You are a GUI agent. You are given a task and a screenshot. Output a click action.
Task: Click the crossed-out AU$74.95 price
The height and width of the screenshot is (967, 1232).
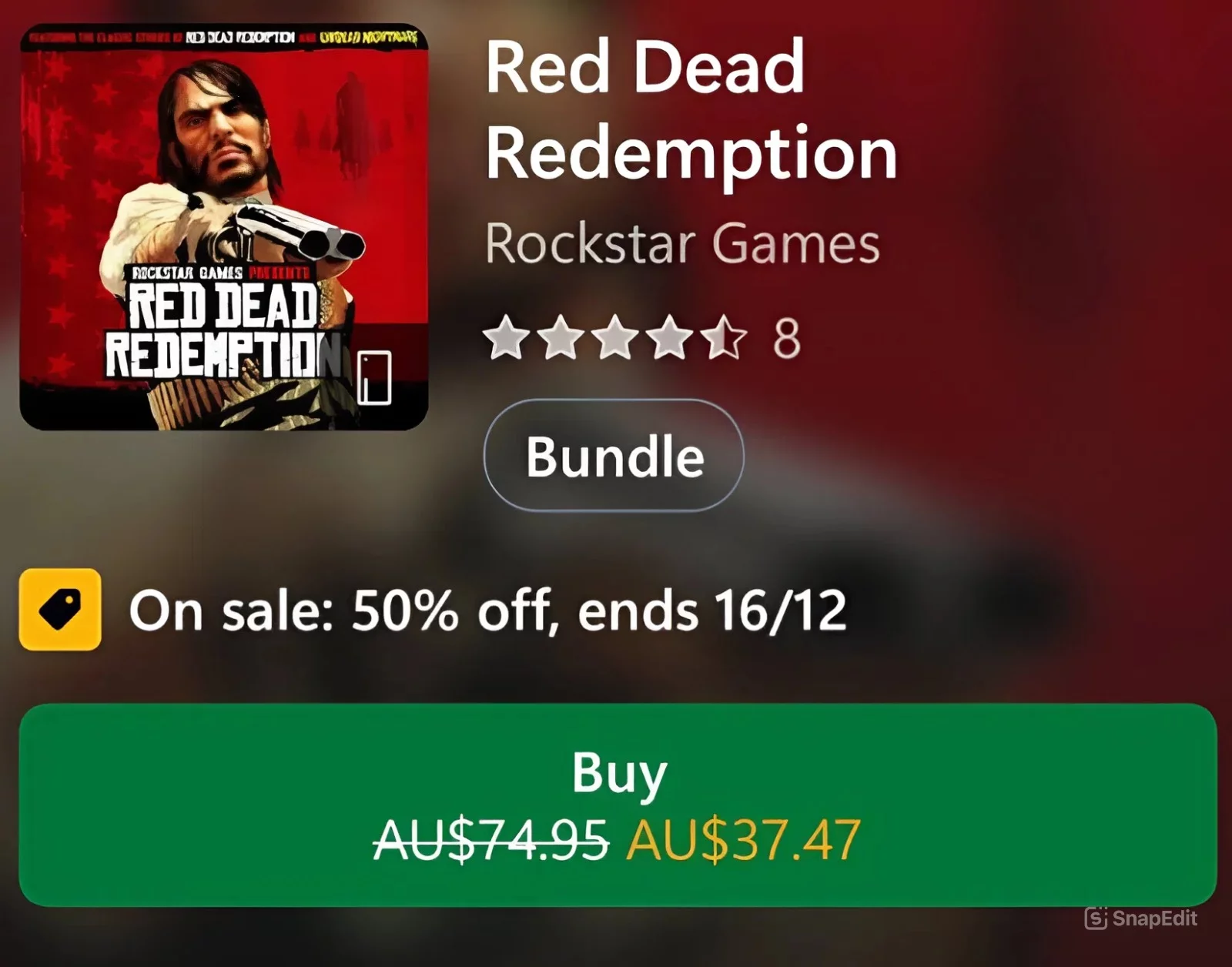490,840
